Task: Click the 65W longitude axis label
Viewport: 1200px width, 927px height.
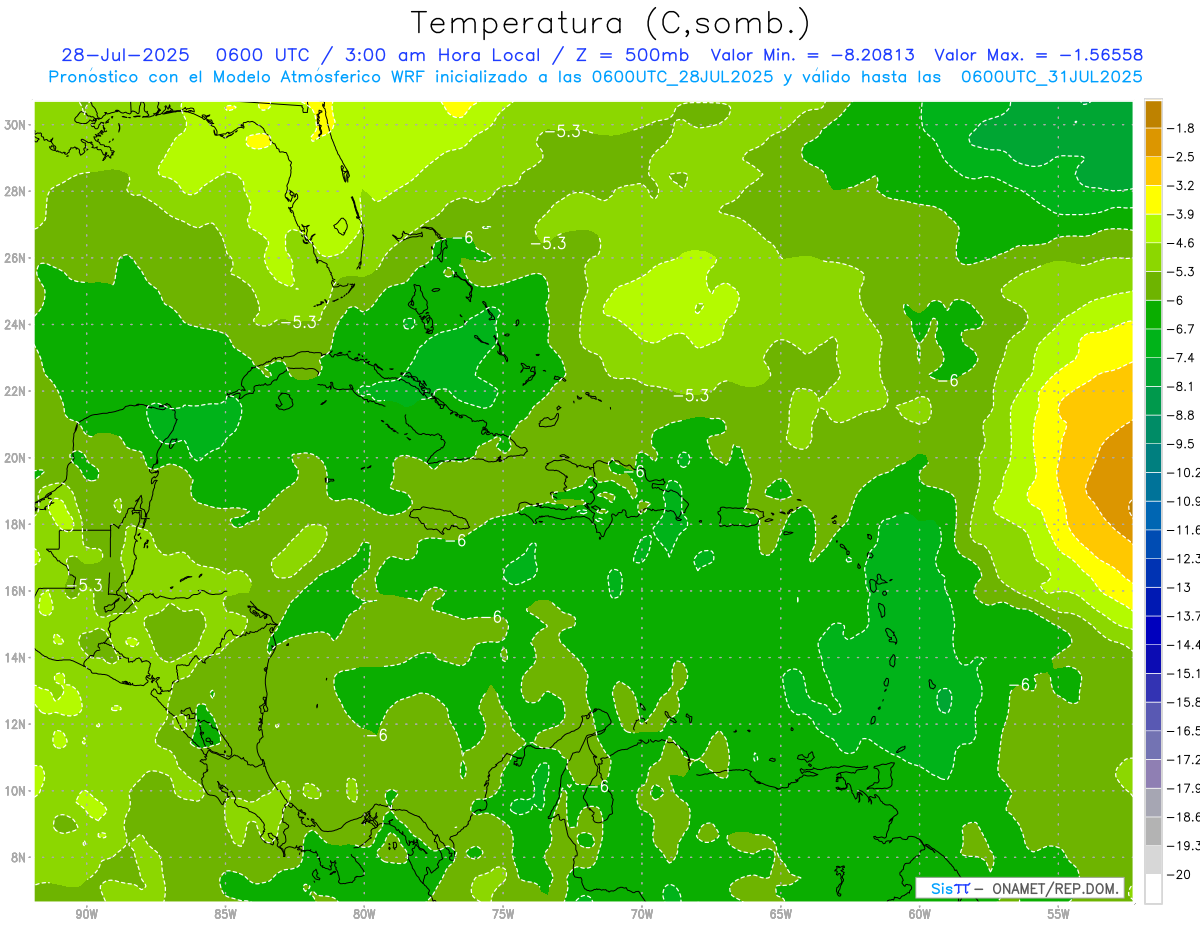Action: [x=781, y=914]
